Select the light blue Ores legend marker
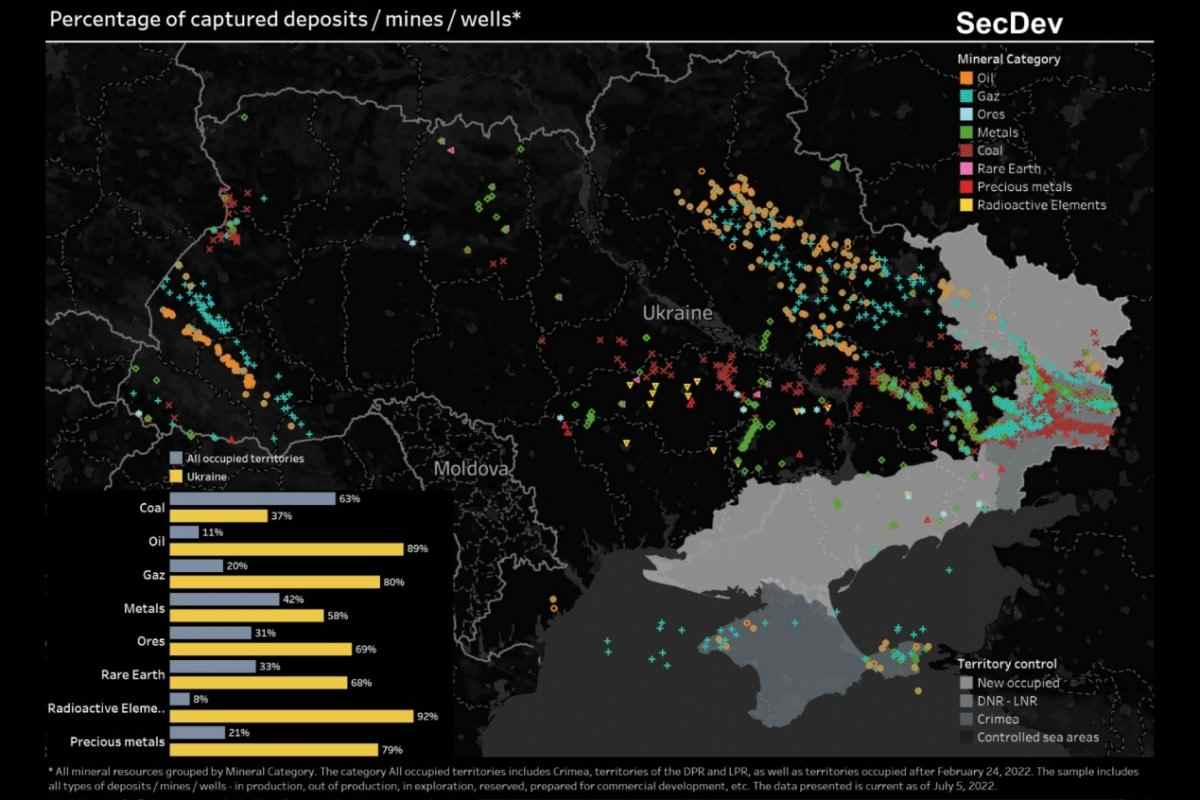Viewport: 1200px width, 800px height. coord(966,114)
